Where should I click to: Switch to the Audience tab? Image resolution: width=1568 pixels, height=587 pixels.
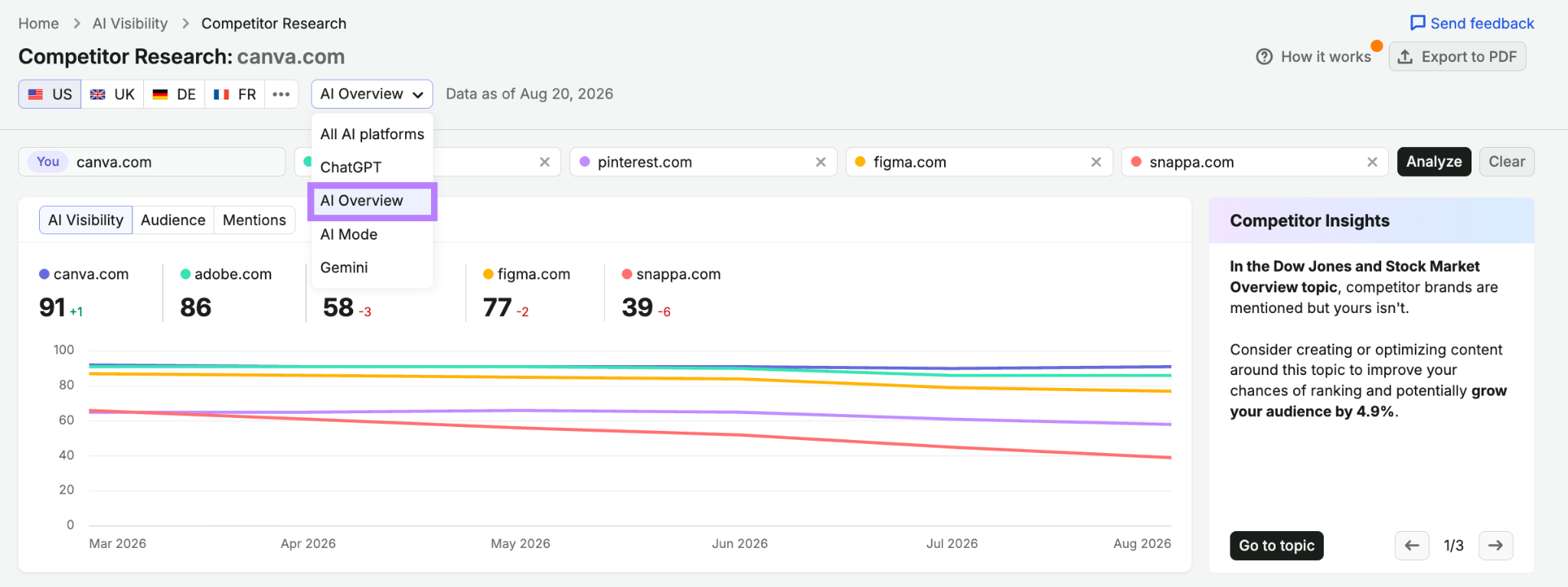click(173, 220)
